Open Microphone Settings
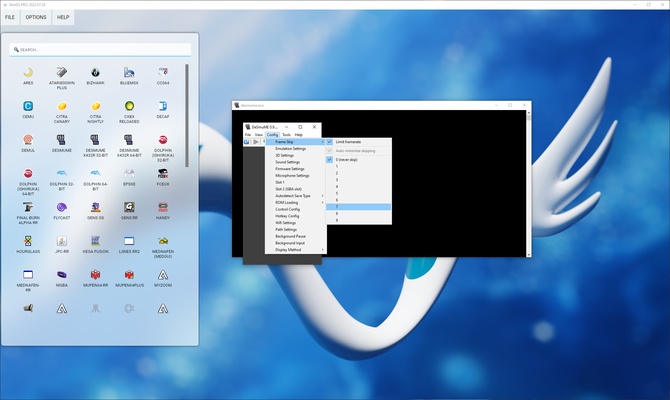 point(296,176)
